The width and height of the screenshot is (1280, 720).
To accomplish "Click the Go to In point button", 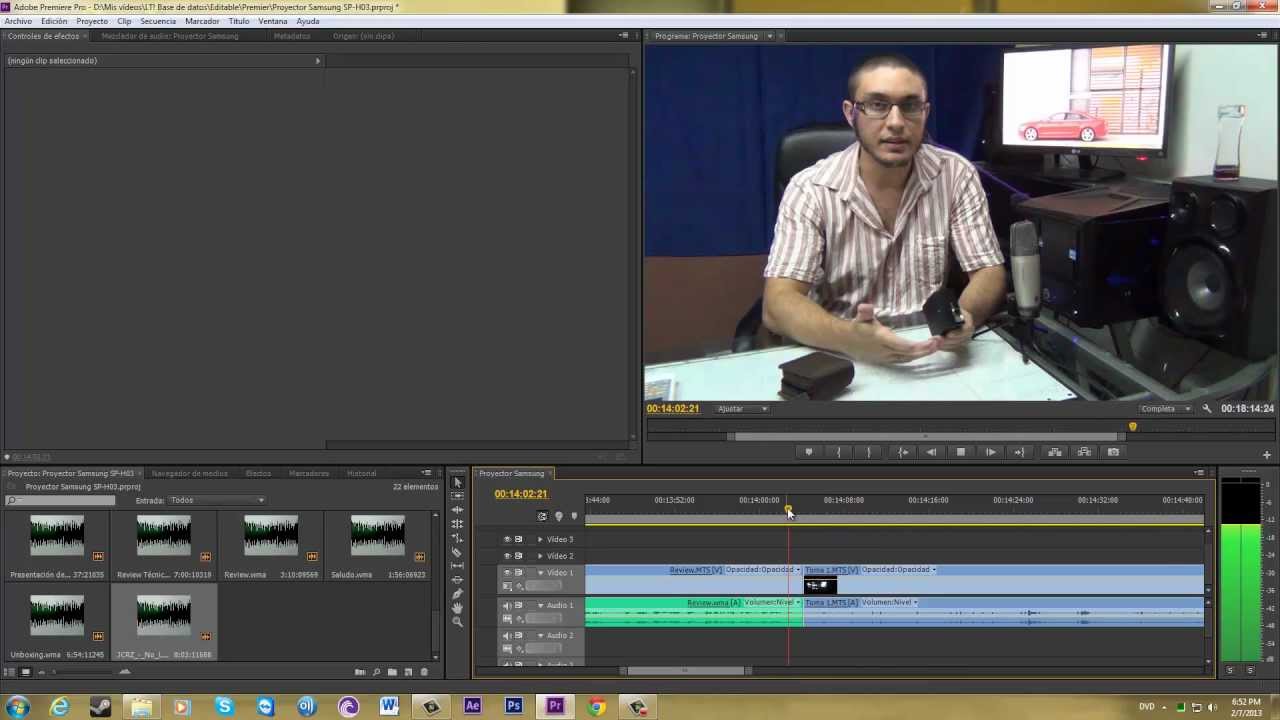I will 903,452.
